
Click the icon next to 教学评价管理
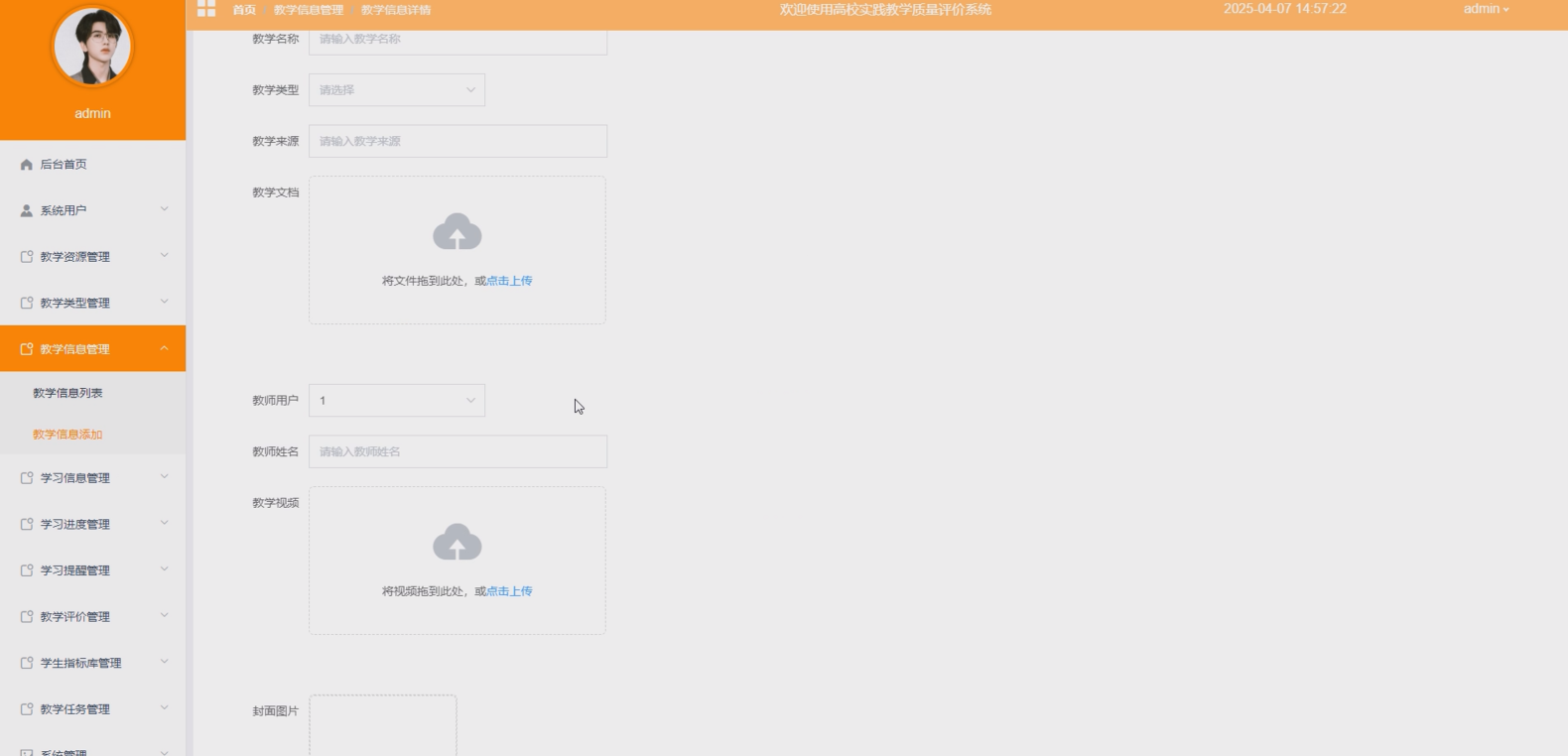pyautogui.click(x=27, y=617)
